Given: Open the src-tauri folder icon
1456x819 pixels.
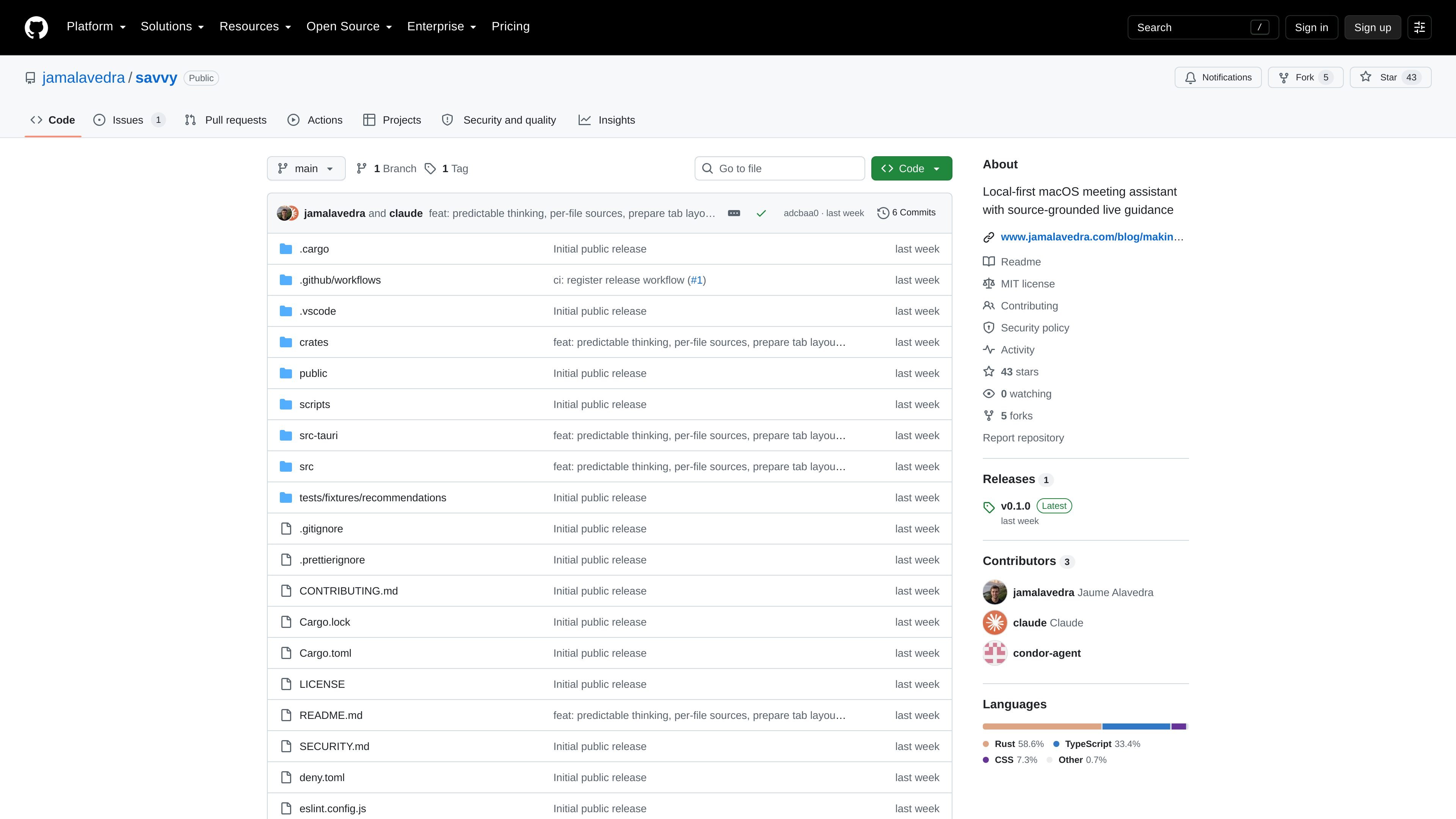Looking at the screenshot, I should pyautogui.click(x=286, y=435).
